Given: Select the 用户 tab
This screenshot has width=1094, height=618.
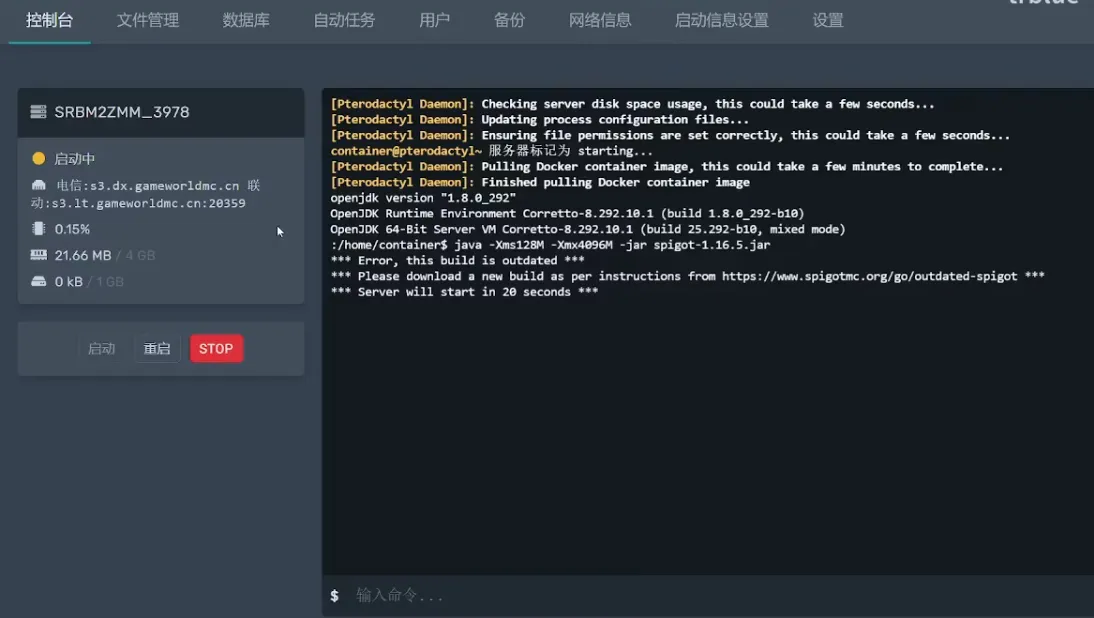Looking at the screenshot, I should tap(434, 20).
